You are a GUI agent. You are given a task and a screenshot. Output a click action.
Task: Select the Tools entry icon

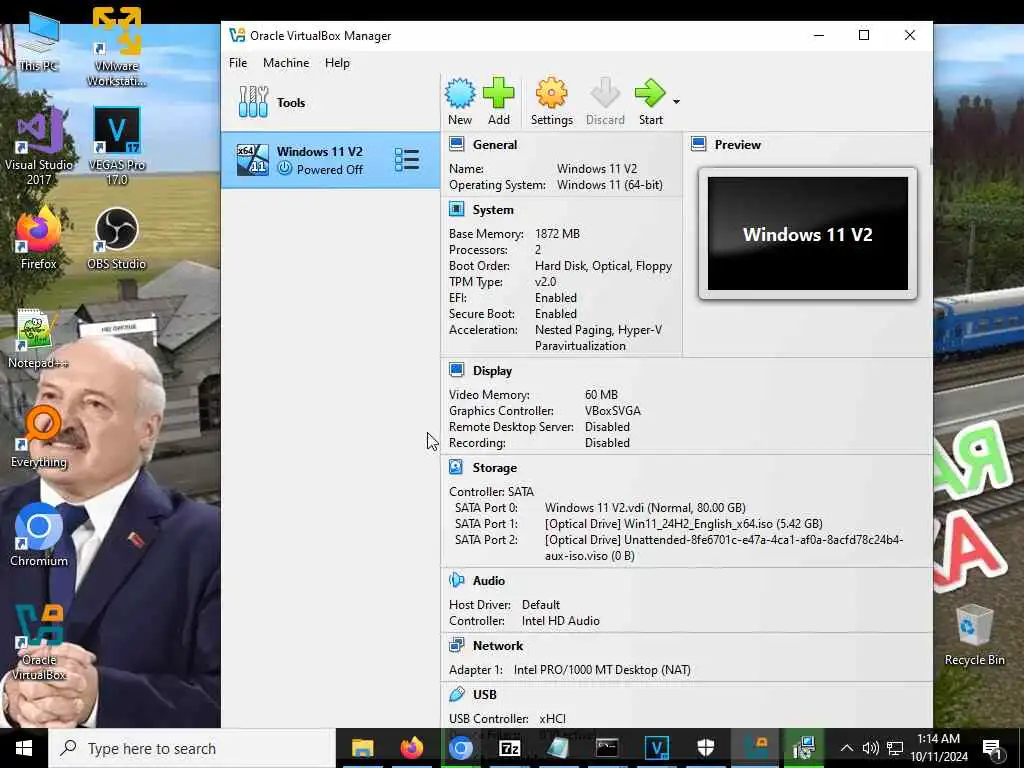pos(253,102)
